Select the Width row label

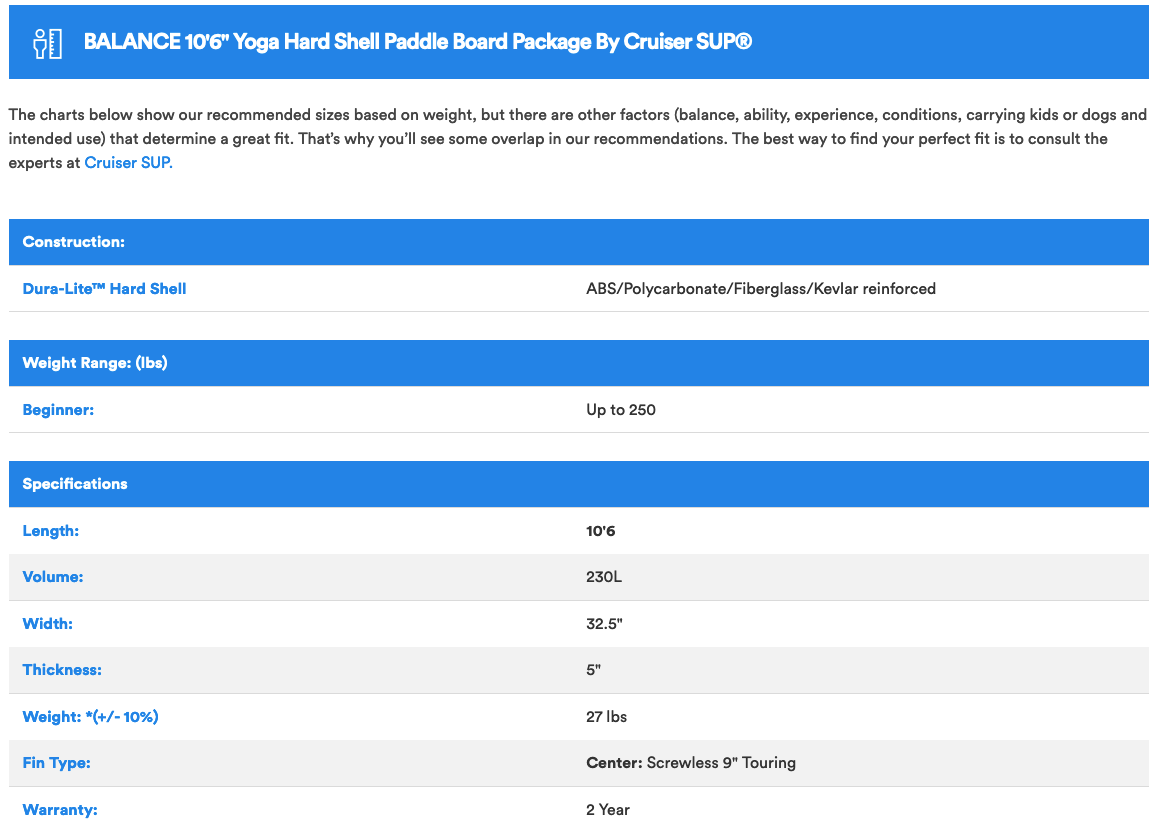(x=48, y=624)
